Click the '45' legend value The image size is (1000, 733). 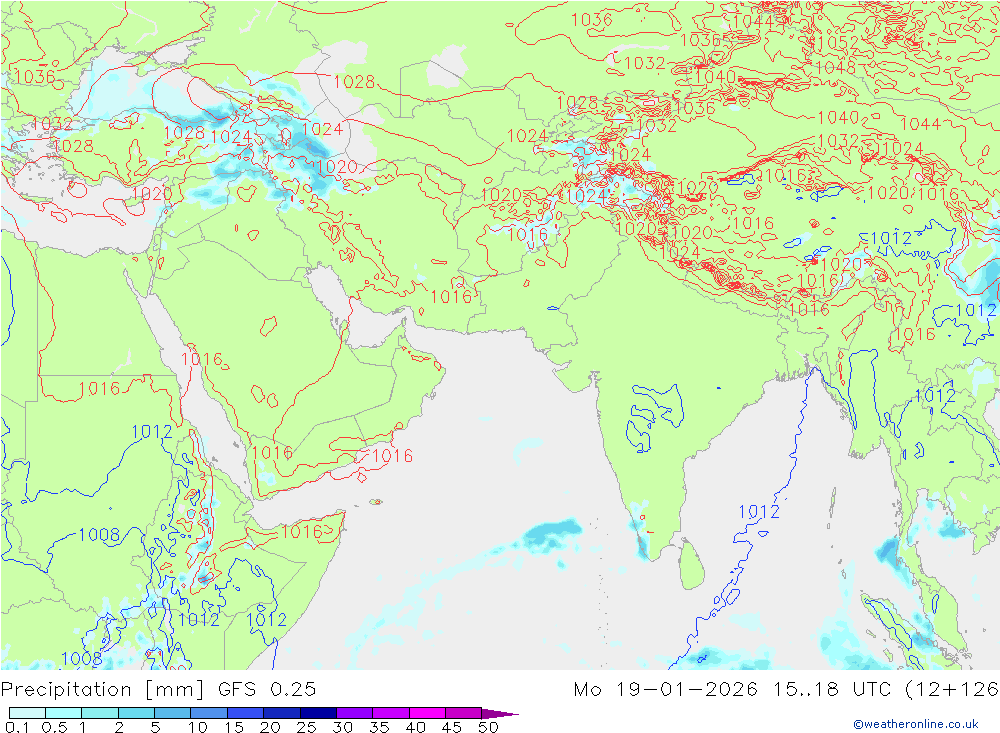[452, 727]
